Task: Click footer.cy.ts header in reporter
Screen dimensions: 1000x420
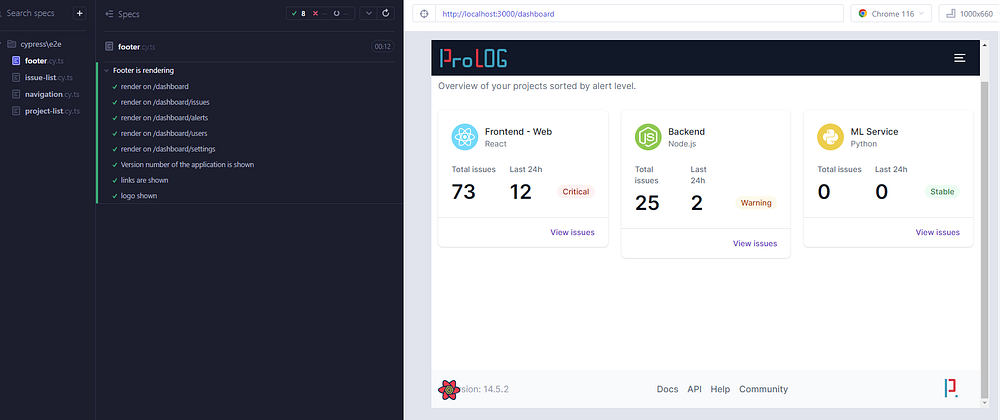Action: coord(136,47)
